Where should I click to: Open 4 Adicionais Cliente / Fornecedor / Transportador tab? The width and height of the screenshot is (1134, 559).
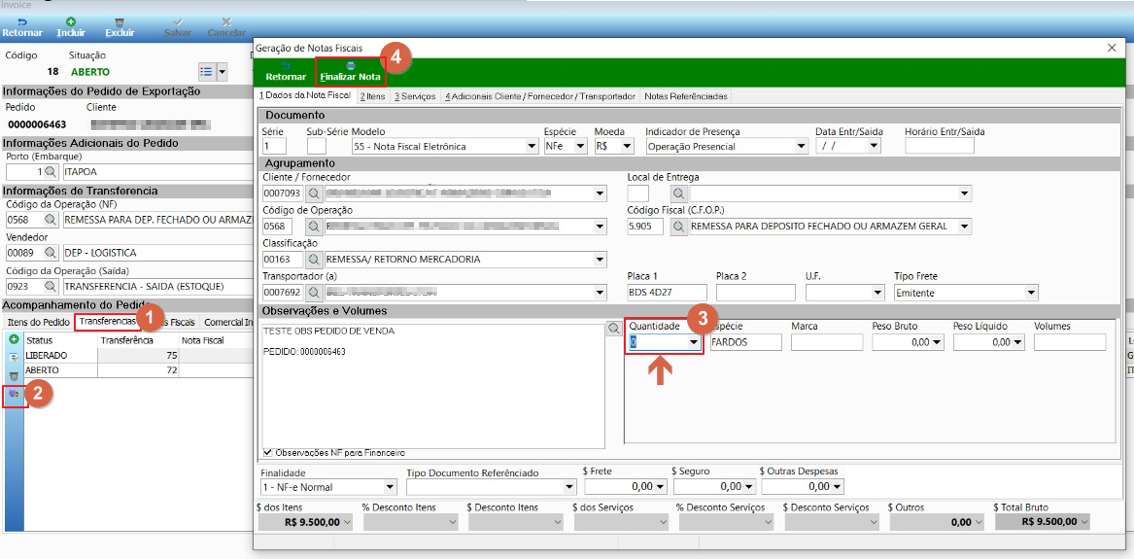click(540, 95)
